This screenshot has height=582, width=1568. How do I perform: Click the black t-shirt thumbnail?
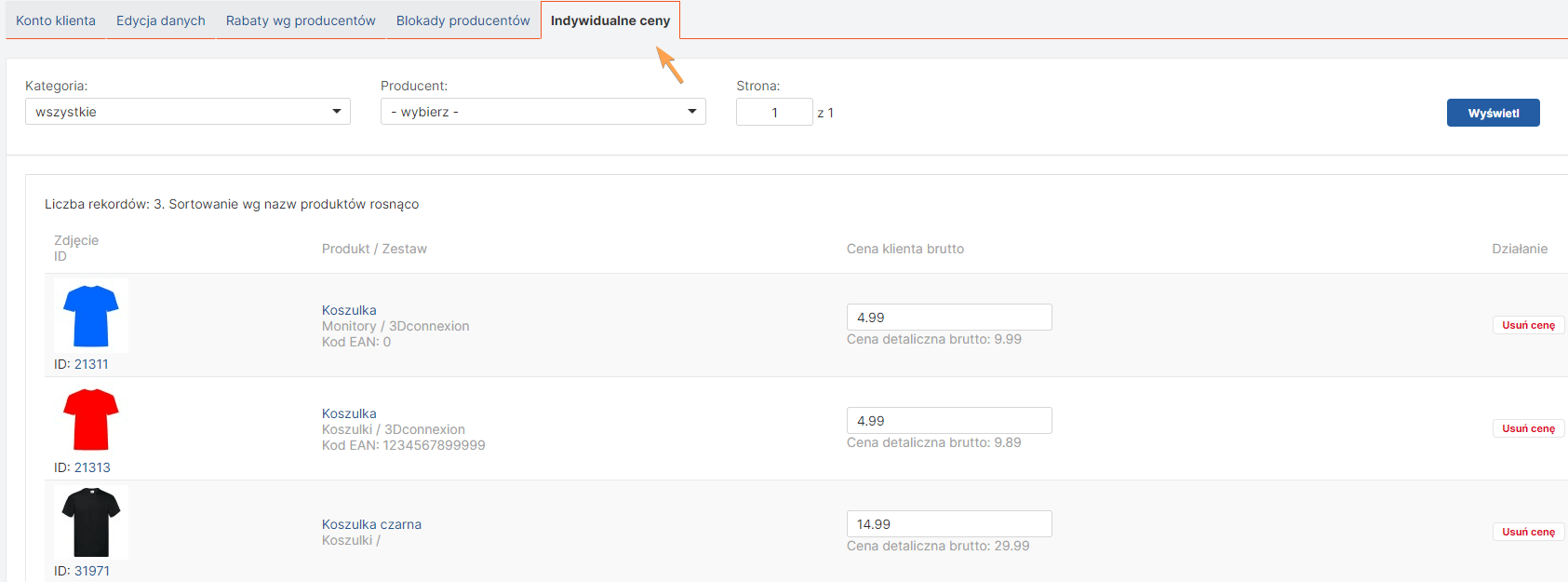(91, 522)
